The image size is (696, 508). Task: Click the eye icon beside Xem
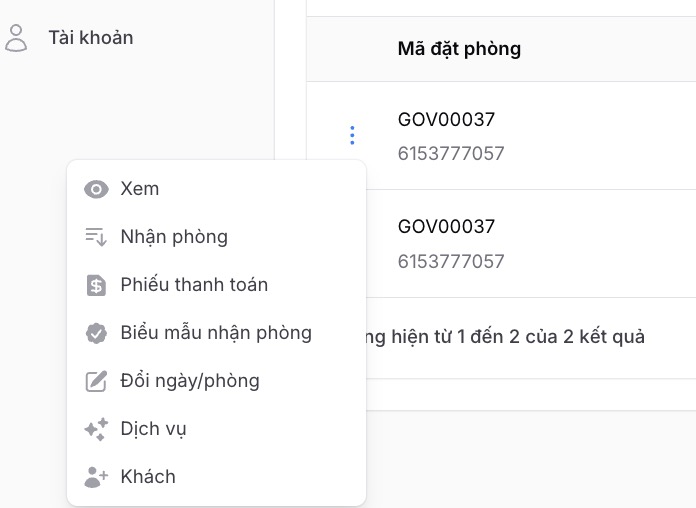pos(96,189)
